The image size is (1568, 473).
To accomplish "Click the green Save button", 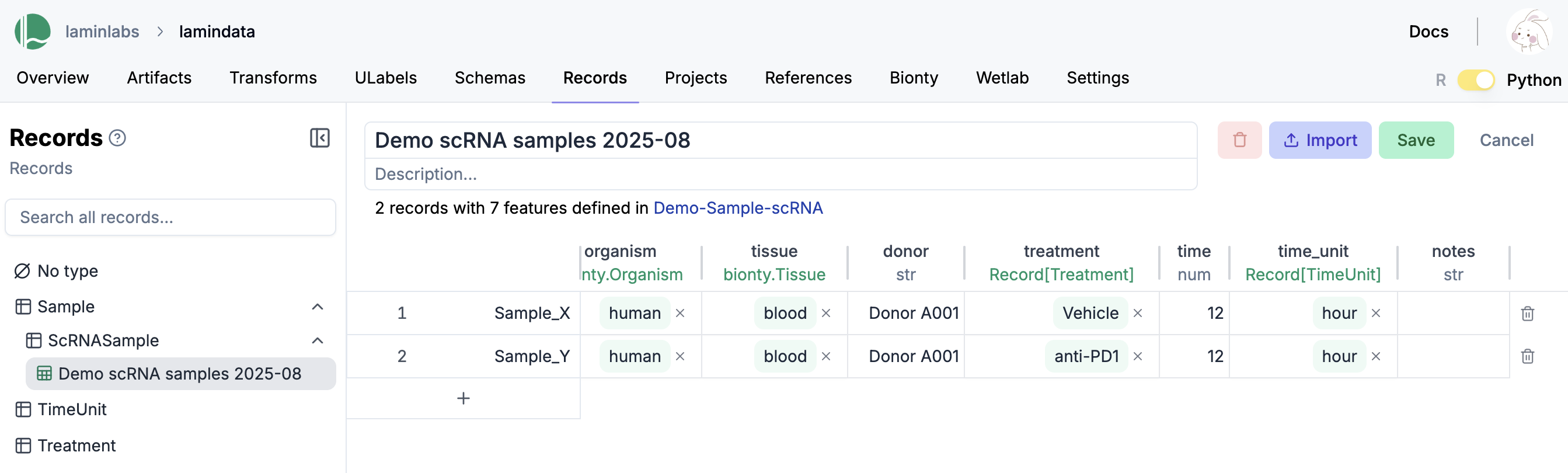I will coord(1416,140).
